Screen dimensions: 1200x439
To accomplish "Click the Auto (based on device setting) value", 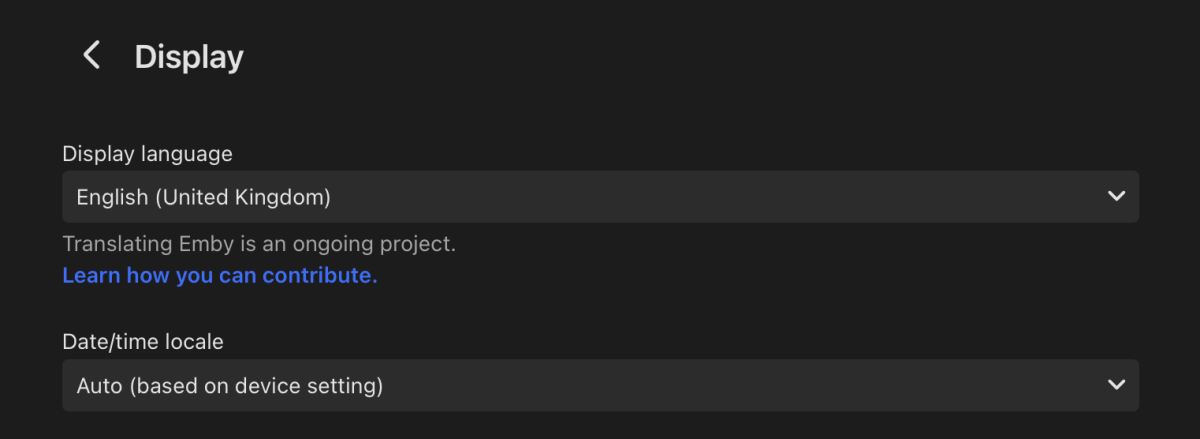I will (230, 385).
